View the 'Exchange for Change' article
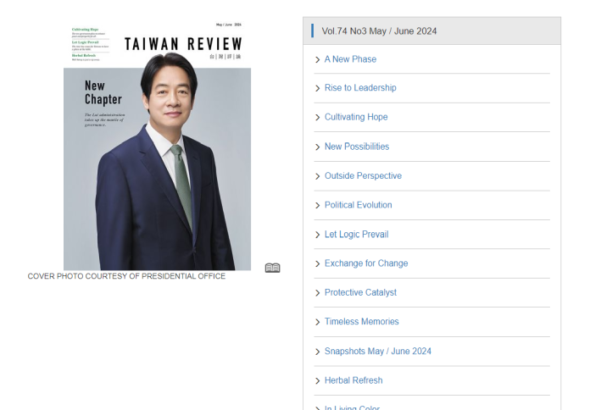Screen dimensions: 590x410 tap(366, 263)
